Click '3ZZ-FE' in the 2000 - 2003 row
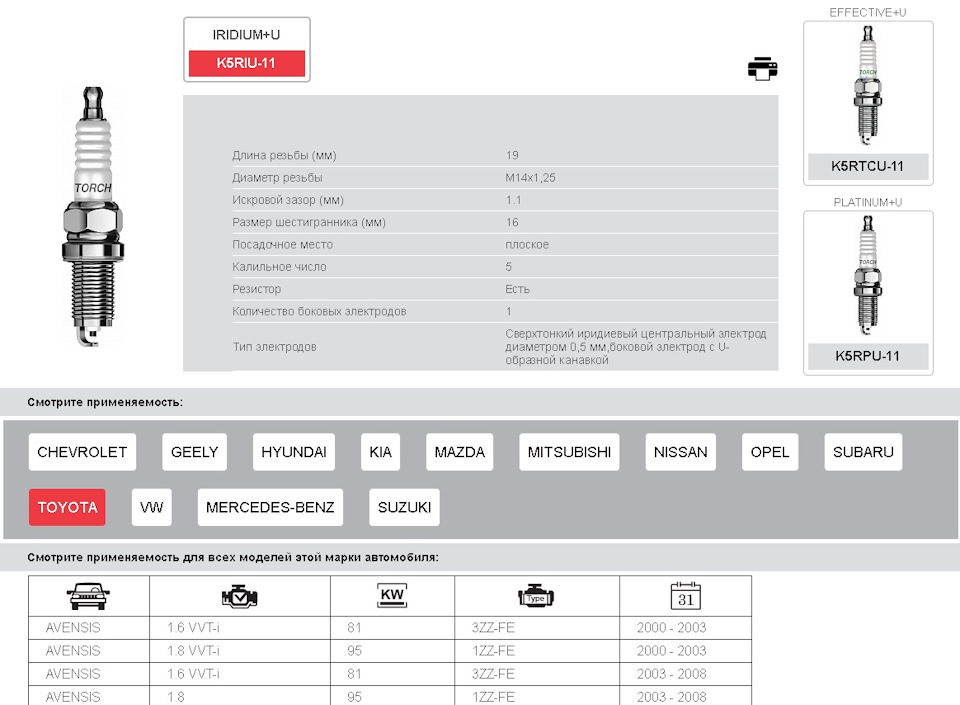 [493, 628]
